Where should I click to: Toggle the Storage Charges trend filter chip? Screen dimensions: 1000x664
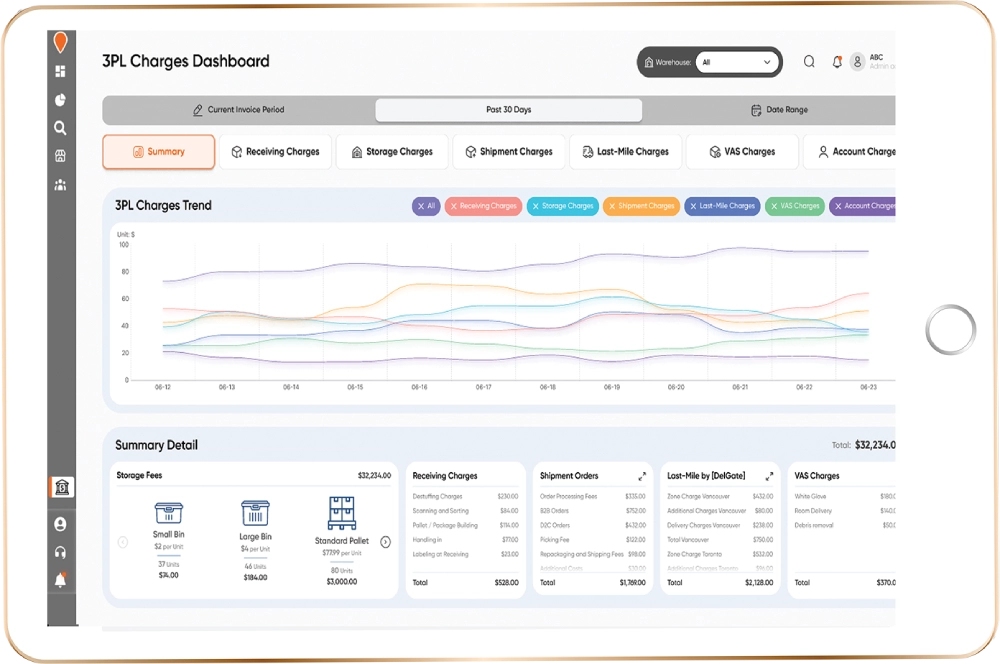coord(561,206)
